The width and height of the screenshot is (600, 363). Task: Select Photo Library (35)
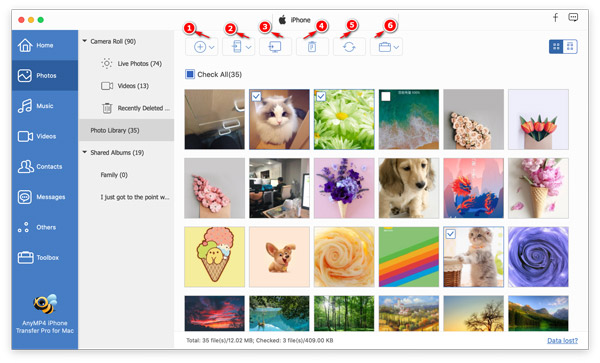click(126, 130)
